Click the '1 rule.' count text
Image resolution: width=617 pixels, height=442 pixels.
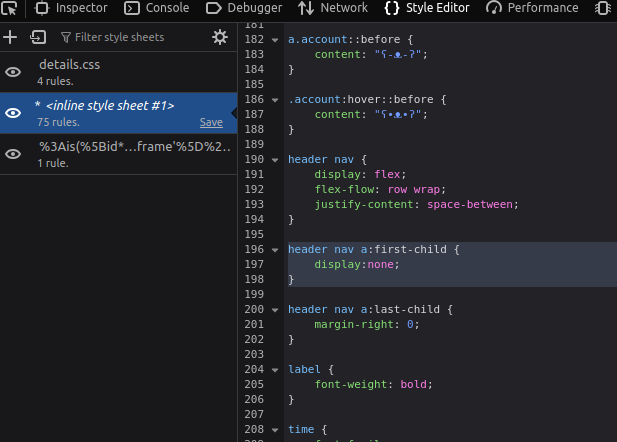(x=53, y=163)
